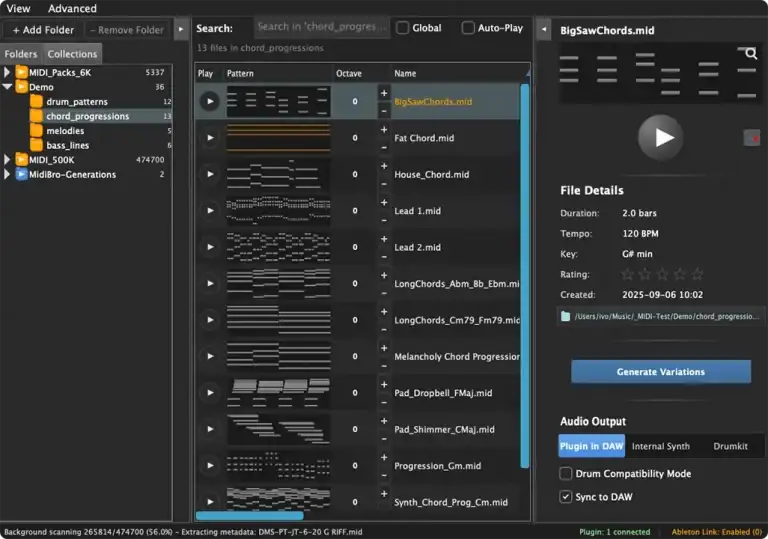768x539 pixels.
Task: Open the Advanced menu
Action: click(x=72, y=8)
